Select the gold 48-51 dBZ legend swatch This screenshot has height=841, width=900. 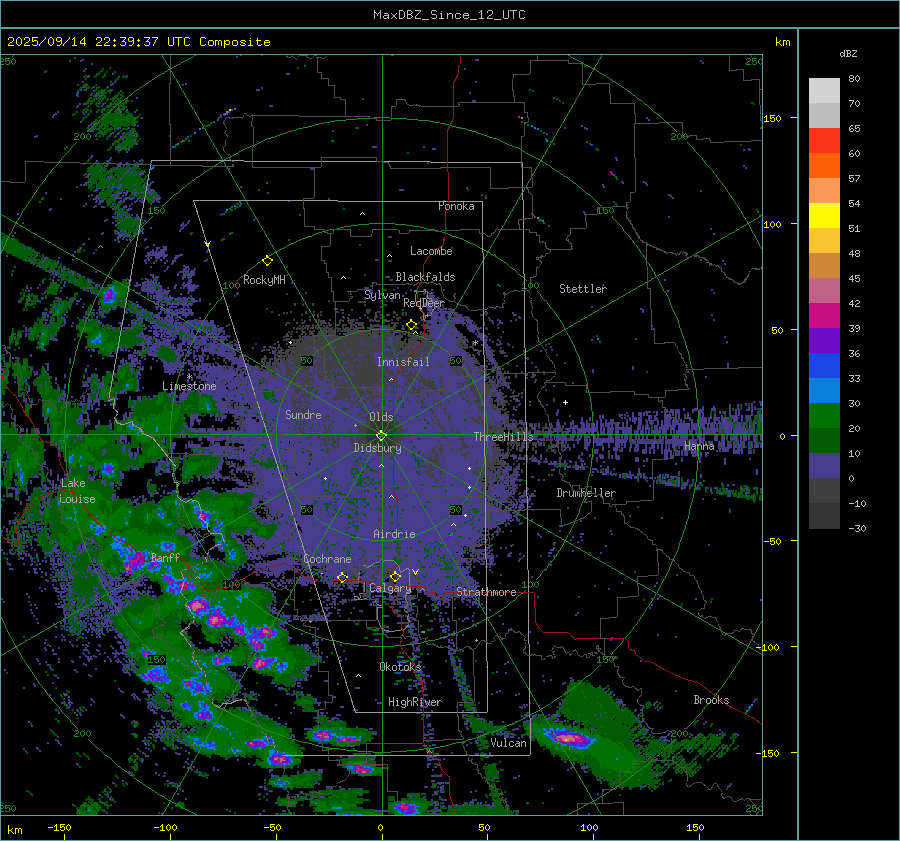point(824,241)
